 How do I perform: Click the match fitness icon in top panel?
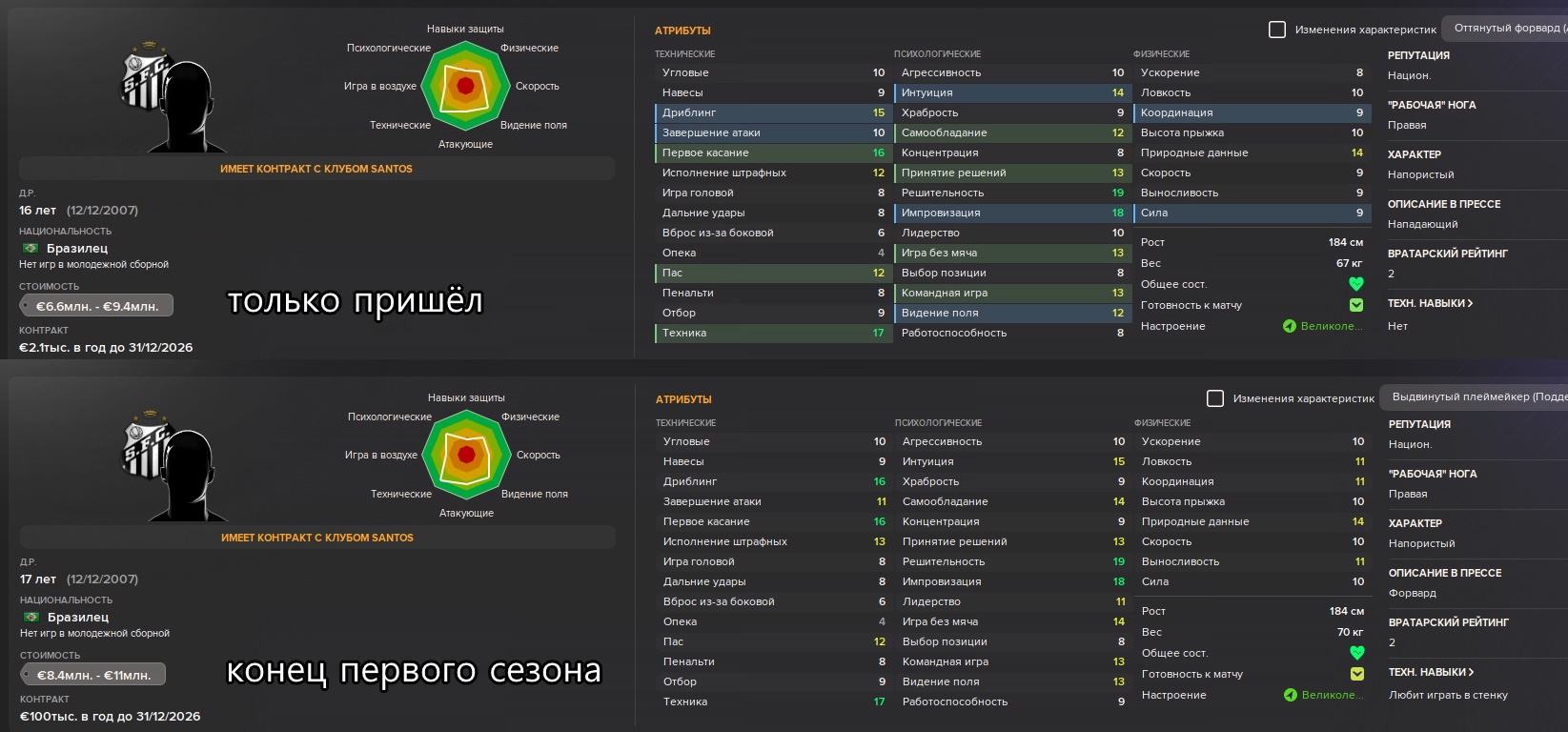coord(1356,305)
